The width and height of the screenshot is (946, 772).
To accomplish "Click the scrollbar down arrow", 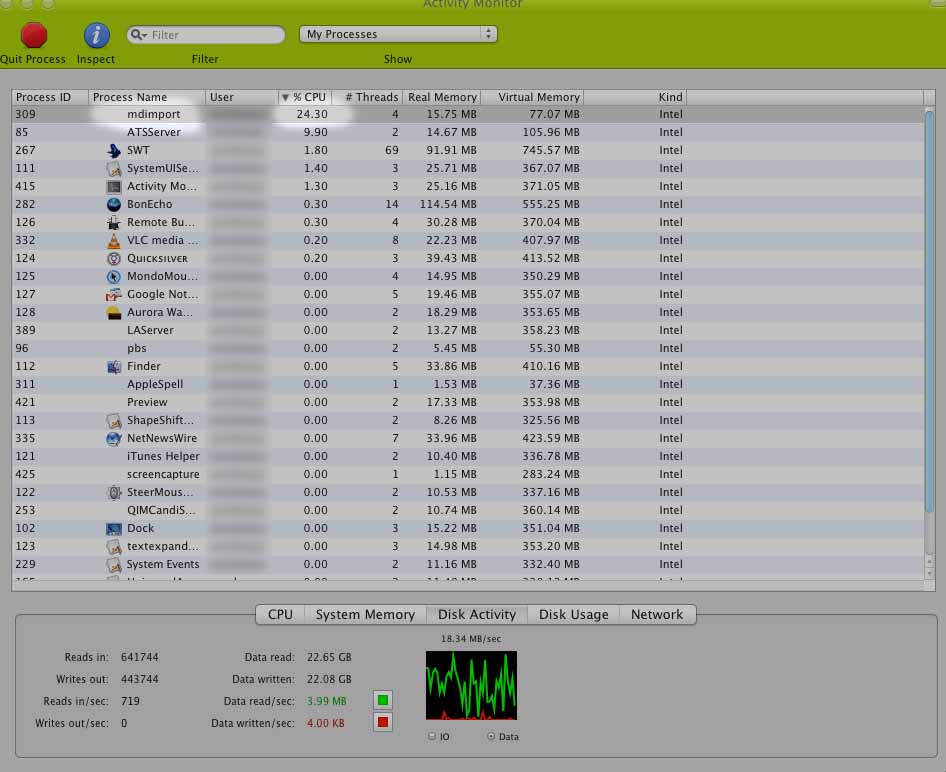I will (x=929, y=573).
